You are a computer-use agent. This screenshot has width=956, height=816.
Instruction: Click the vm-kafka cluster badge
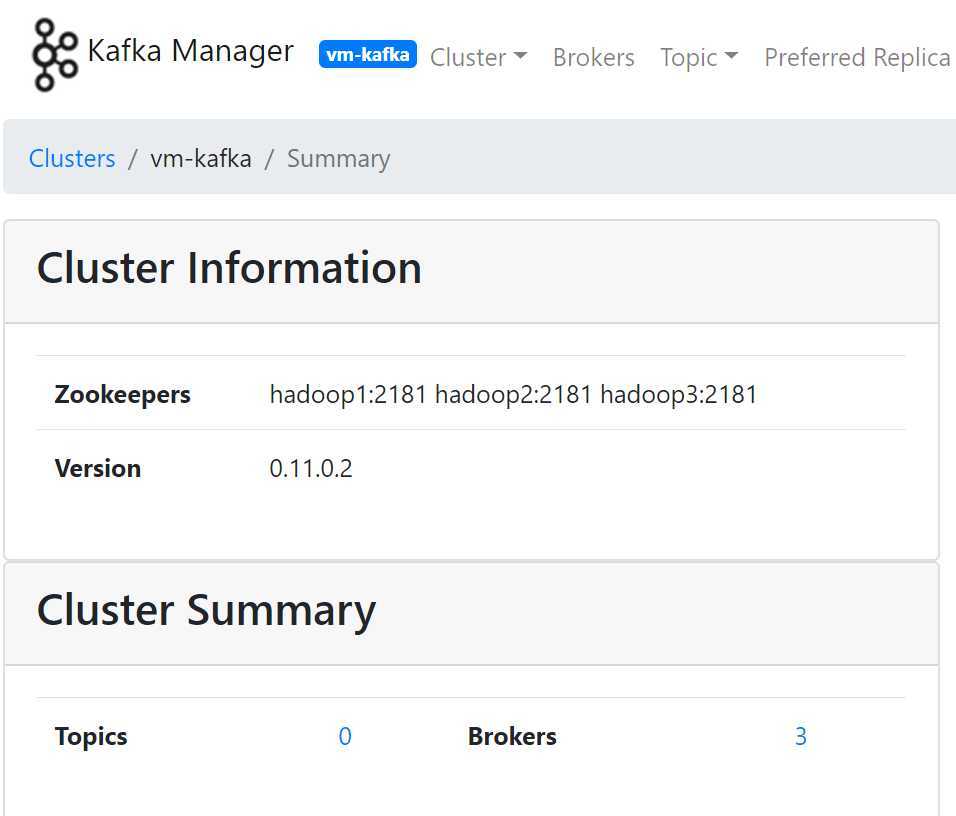pyautogui.click(x=368, y=54)
